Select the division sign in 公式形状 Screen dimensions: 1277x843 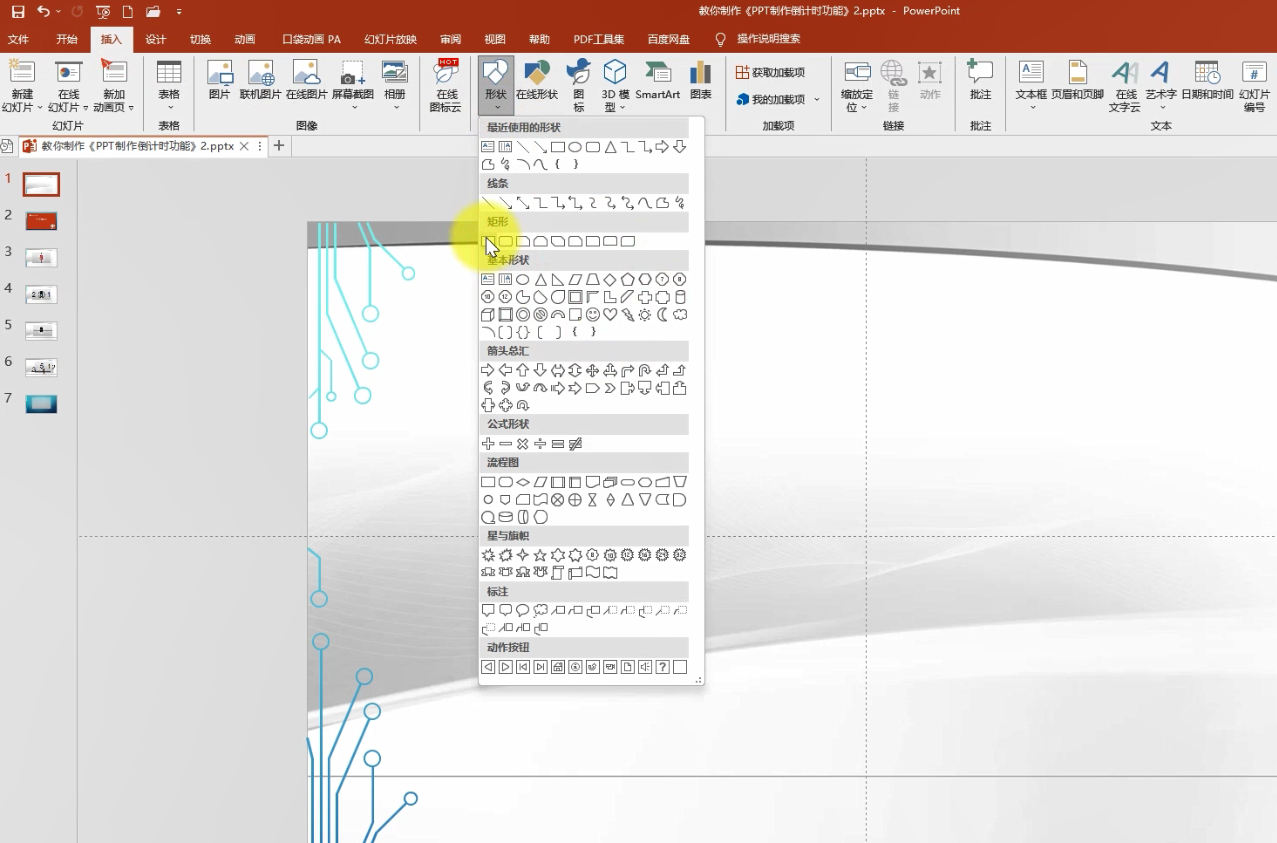[540, 444]
